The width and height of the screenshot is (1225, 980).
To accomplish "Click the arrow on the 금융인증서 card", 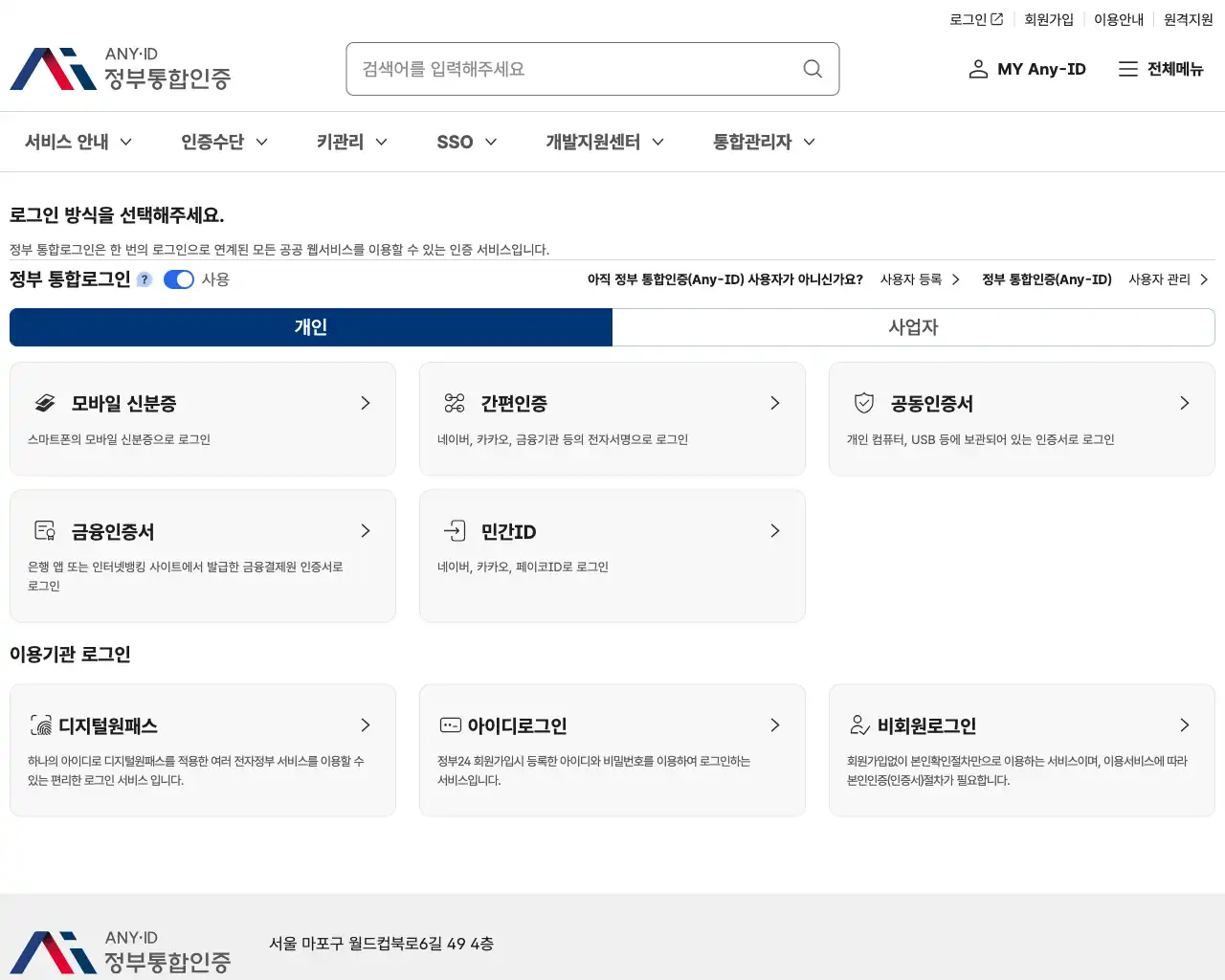I will click(x=366, y=530).
